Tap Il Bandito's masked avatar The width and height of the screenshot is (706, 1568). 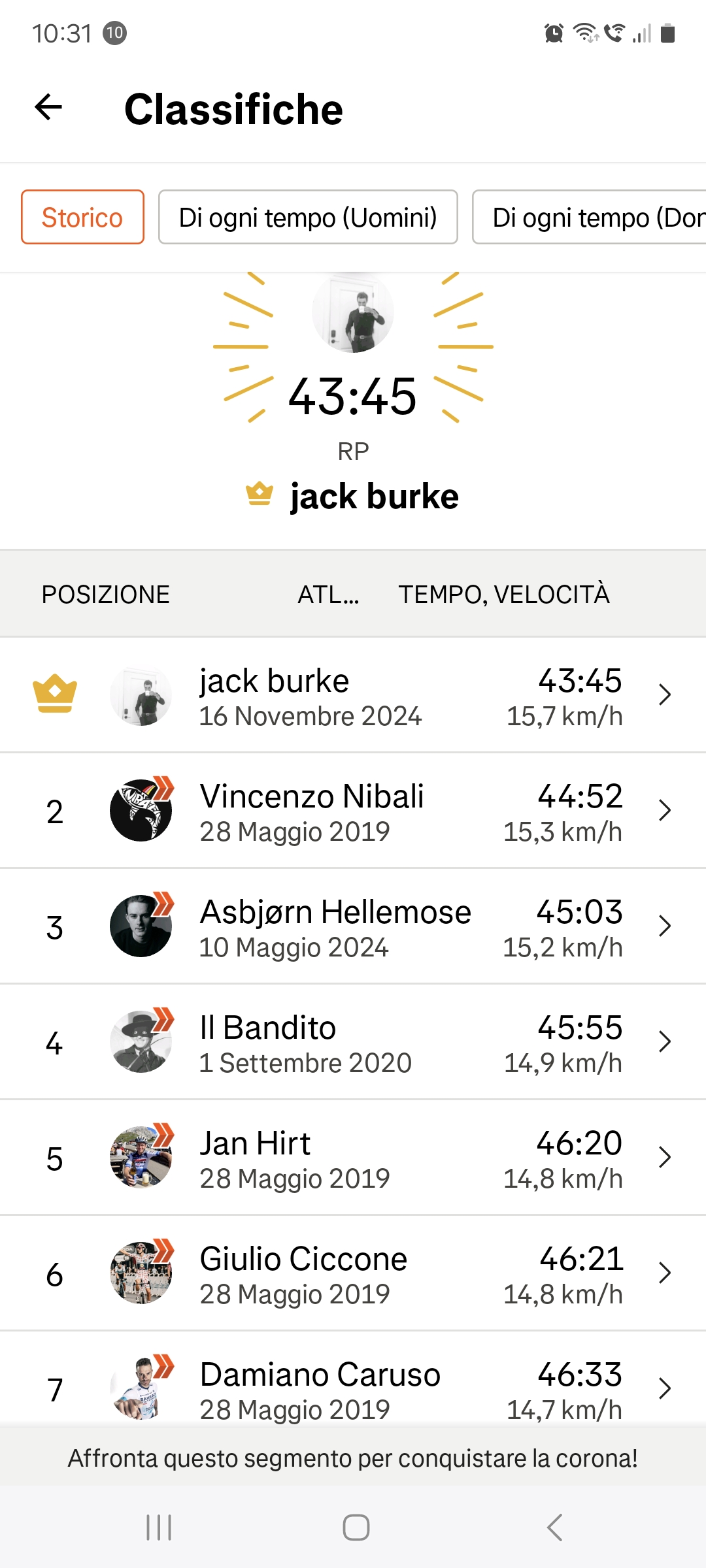141,1041
